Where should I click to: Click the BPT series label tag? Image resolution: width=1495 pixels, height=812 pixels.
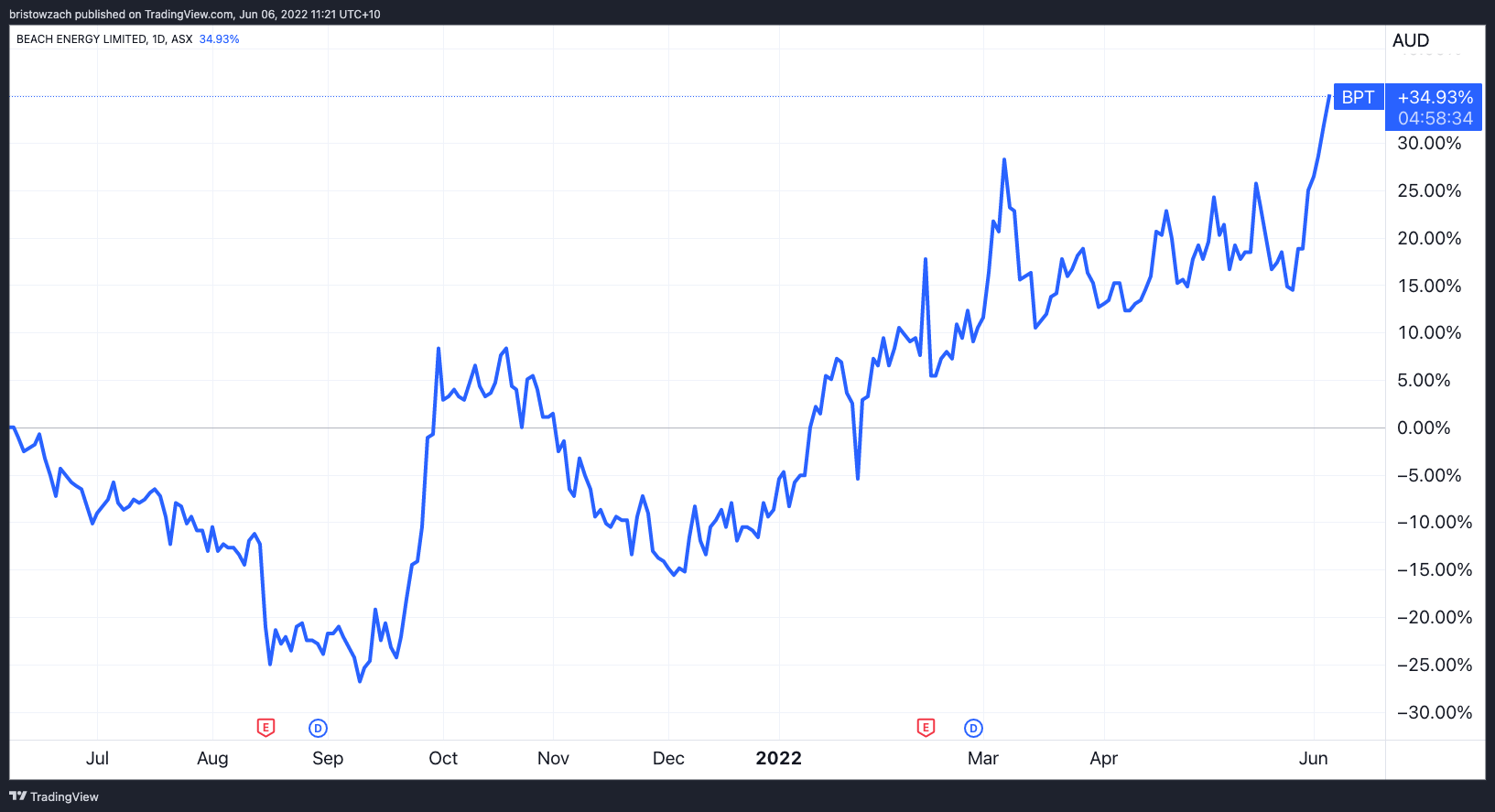point(1358,97)
